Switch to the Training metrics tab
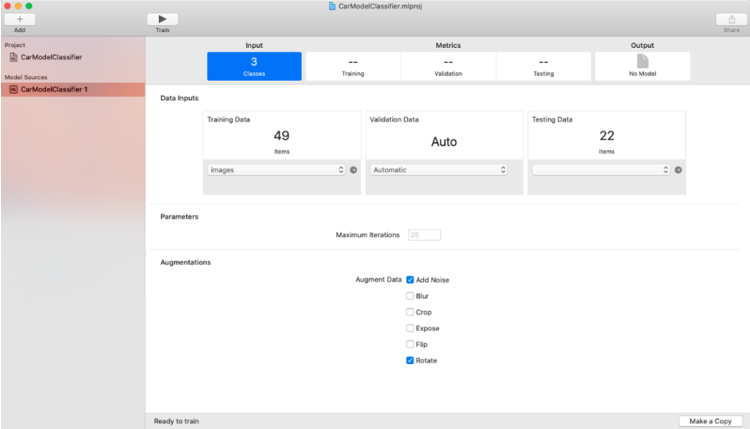750x429 pixels. tap(352, 66)
